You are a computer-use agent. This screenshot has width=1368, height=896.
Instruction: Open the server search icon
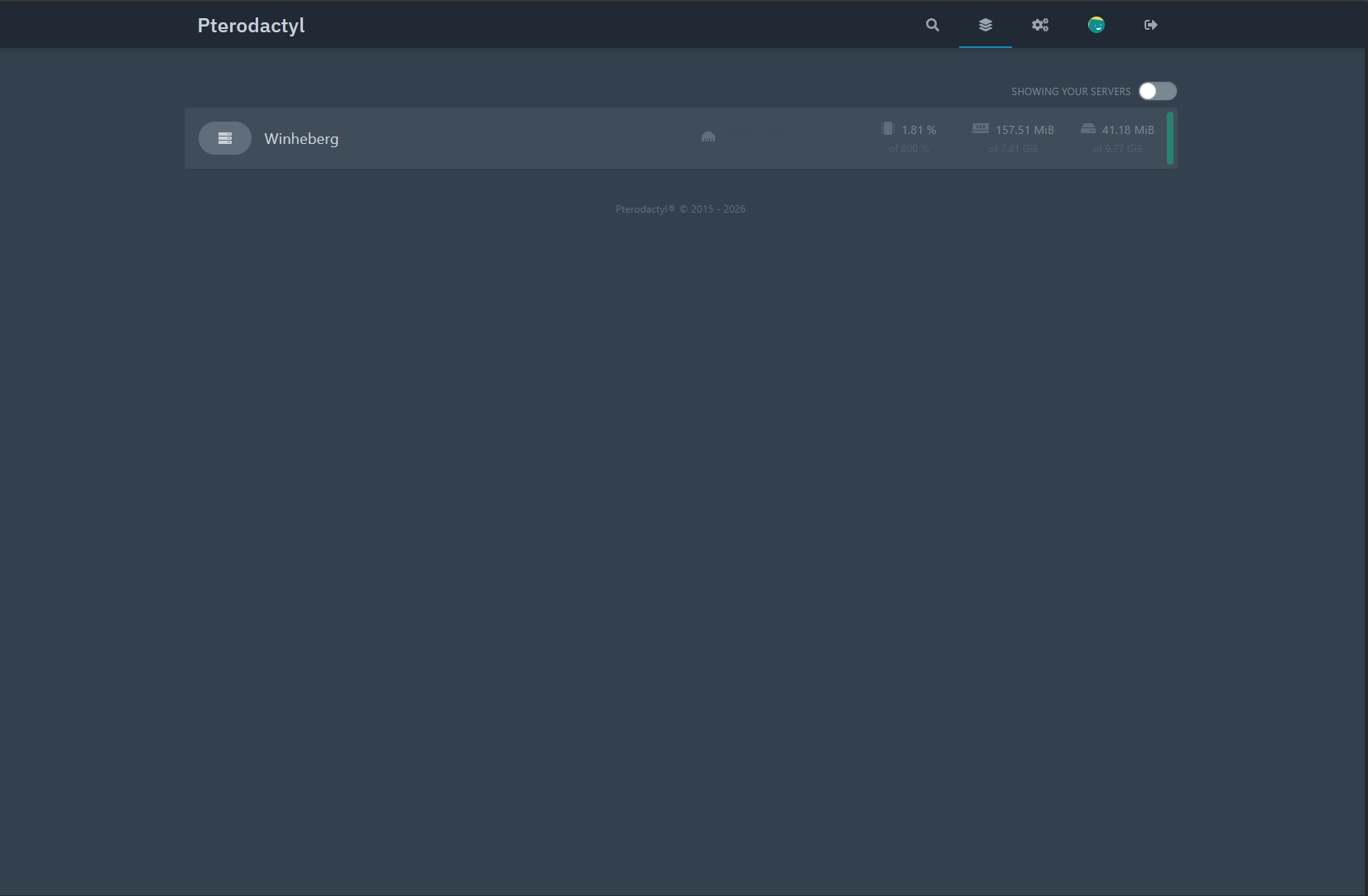(933, 25)
